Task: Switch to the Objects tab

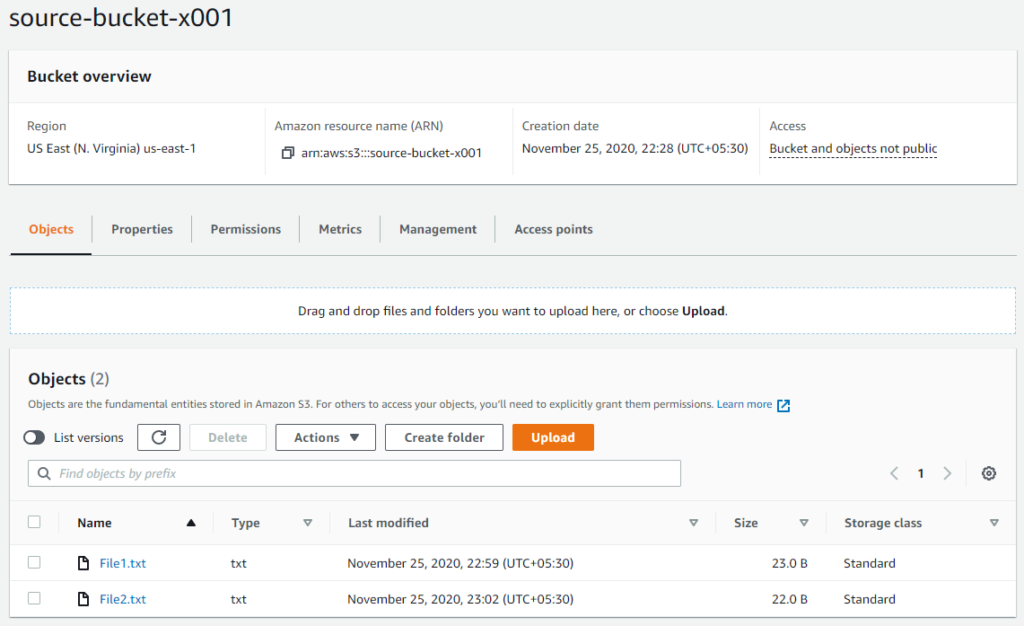Action: [x=51, y=229]
